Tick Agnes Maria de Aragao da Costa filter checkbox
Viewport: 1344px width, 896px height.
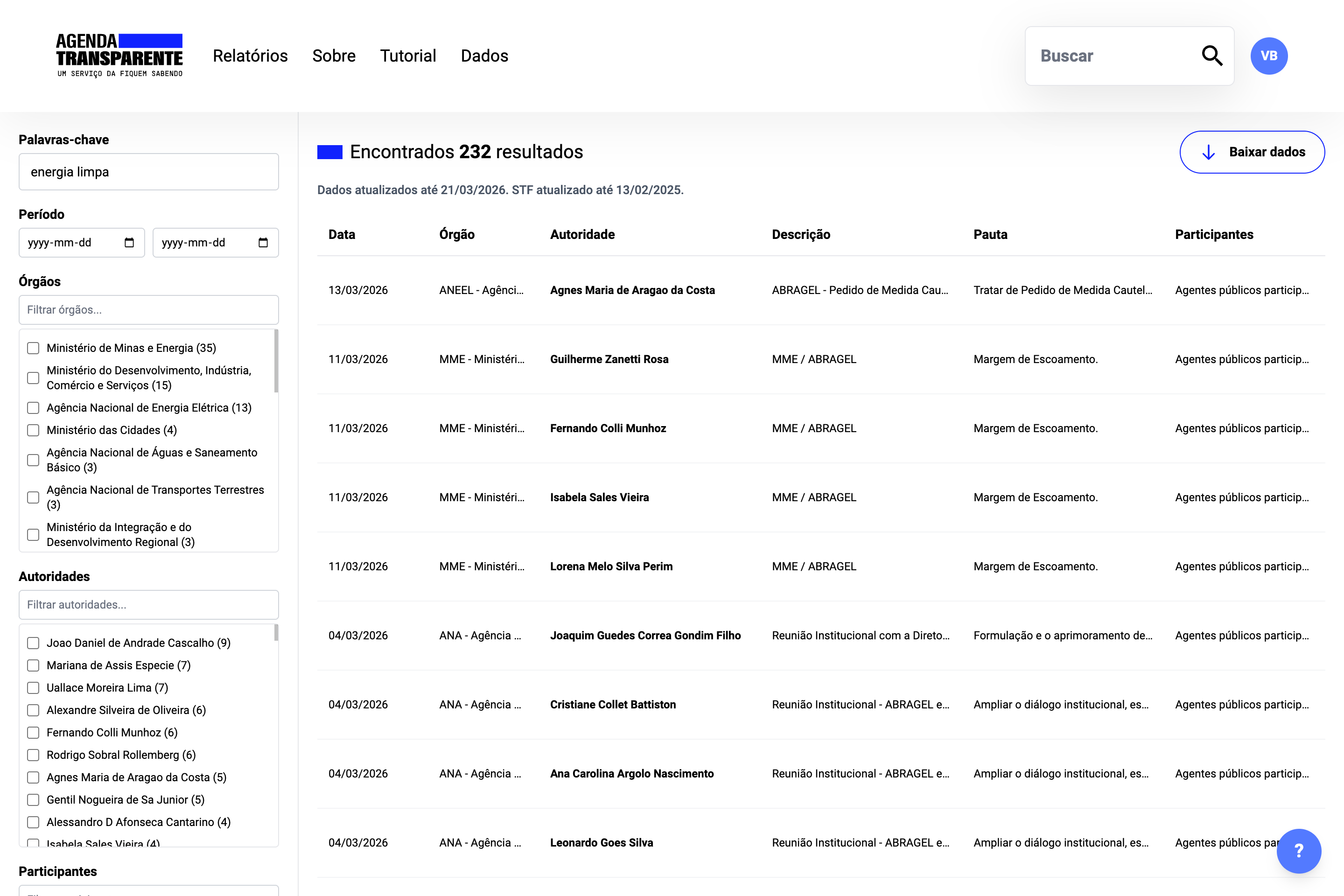click(33, 777)
